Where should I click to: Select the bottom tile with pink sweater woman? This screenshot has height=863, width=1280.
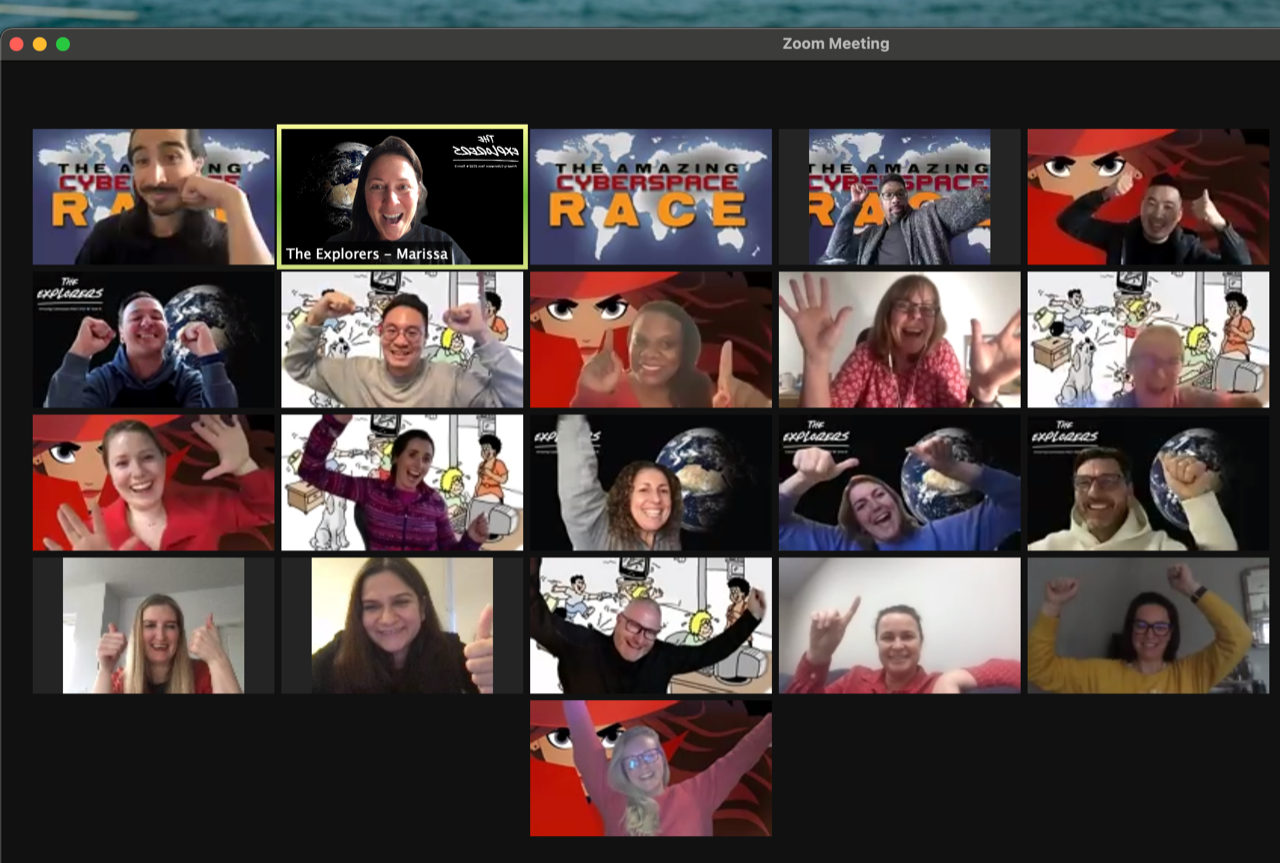(x=651, y=768)
